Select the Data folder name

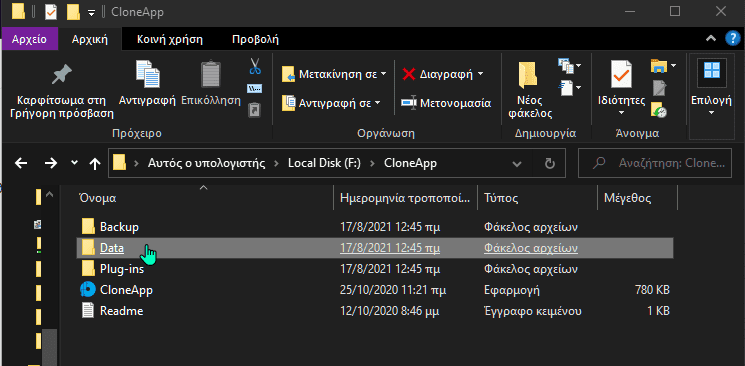tap(112, 248)
